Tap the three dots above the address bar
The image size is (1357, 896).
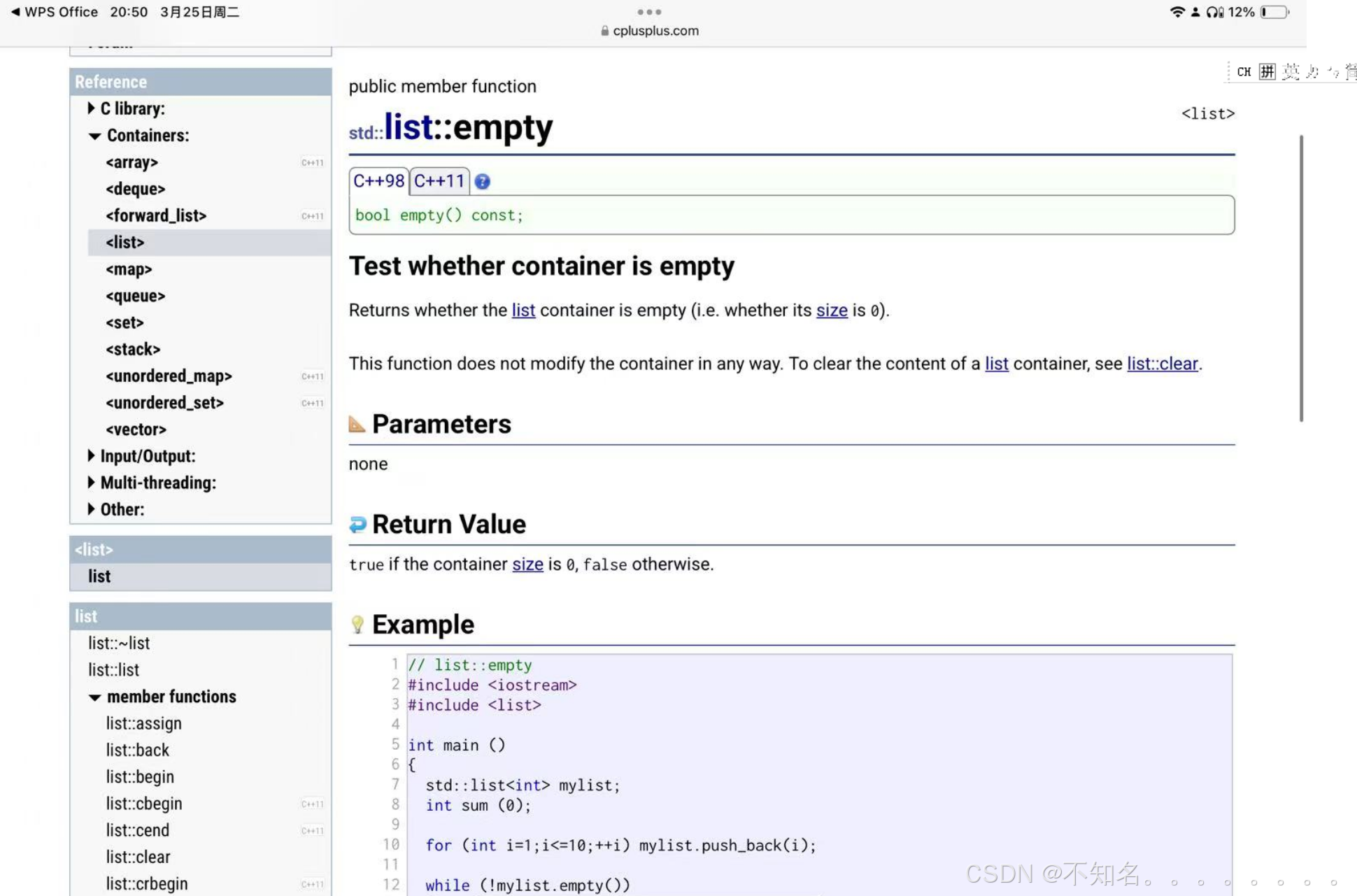point(648,12)
